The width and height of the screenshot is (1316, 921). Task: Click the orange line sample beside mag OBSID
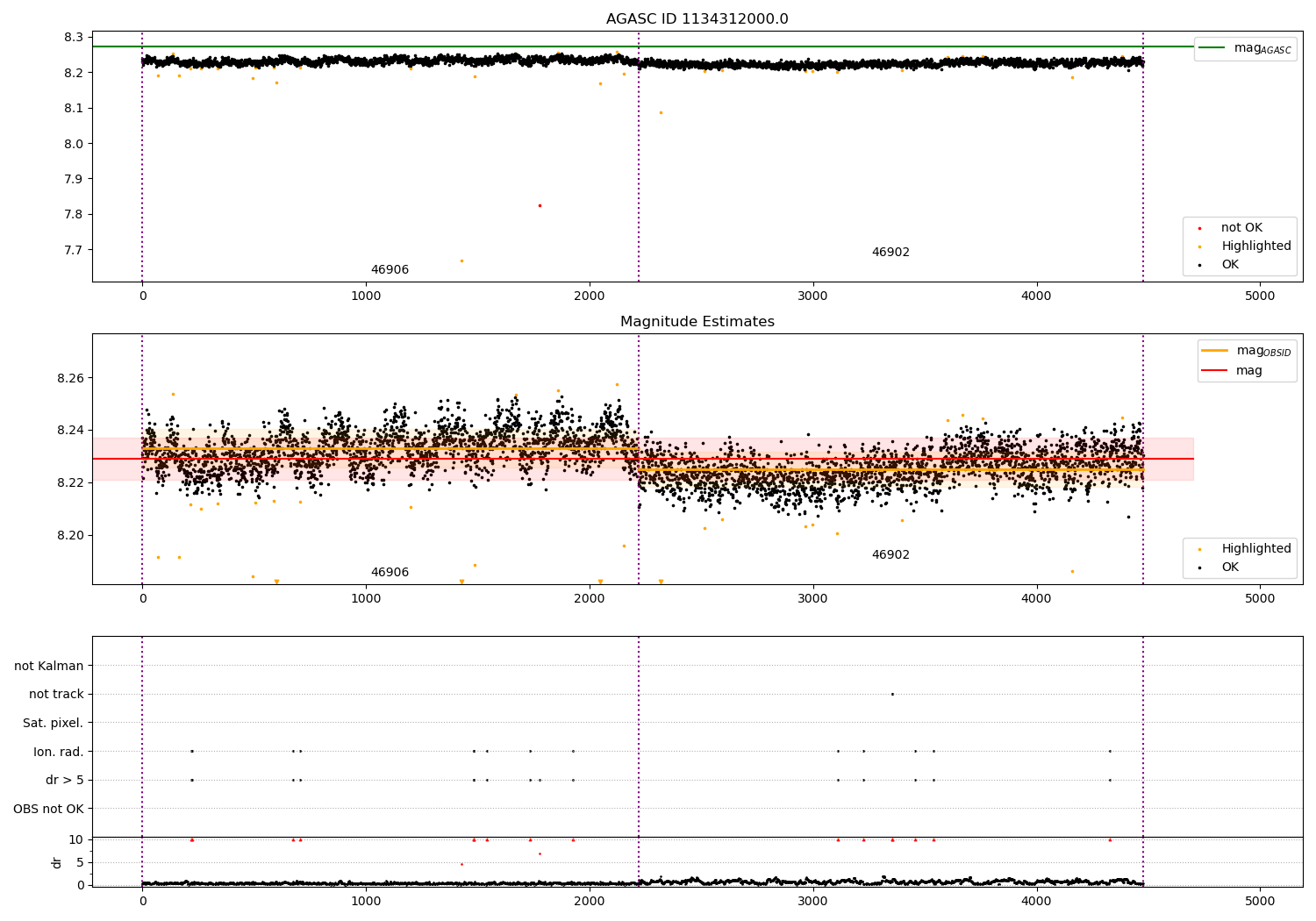point(1215,350)
